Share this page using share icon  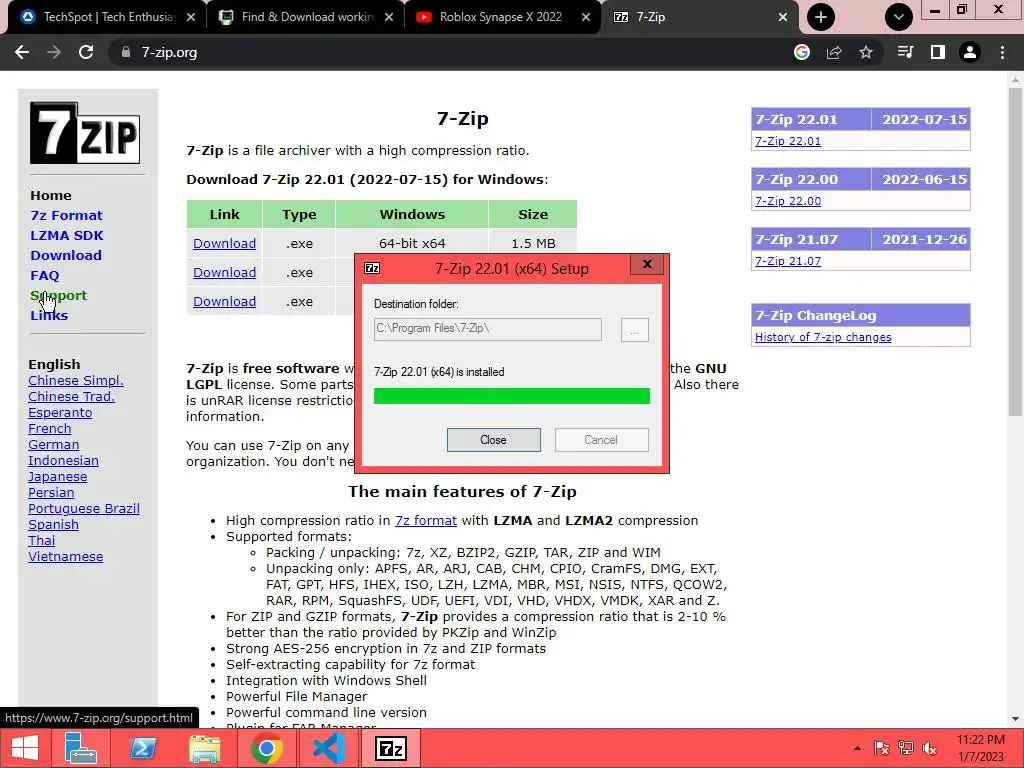tap(834, 52)
